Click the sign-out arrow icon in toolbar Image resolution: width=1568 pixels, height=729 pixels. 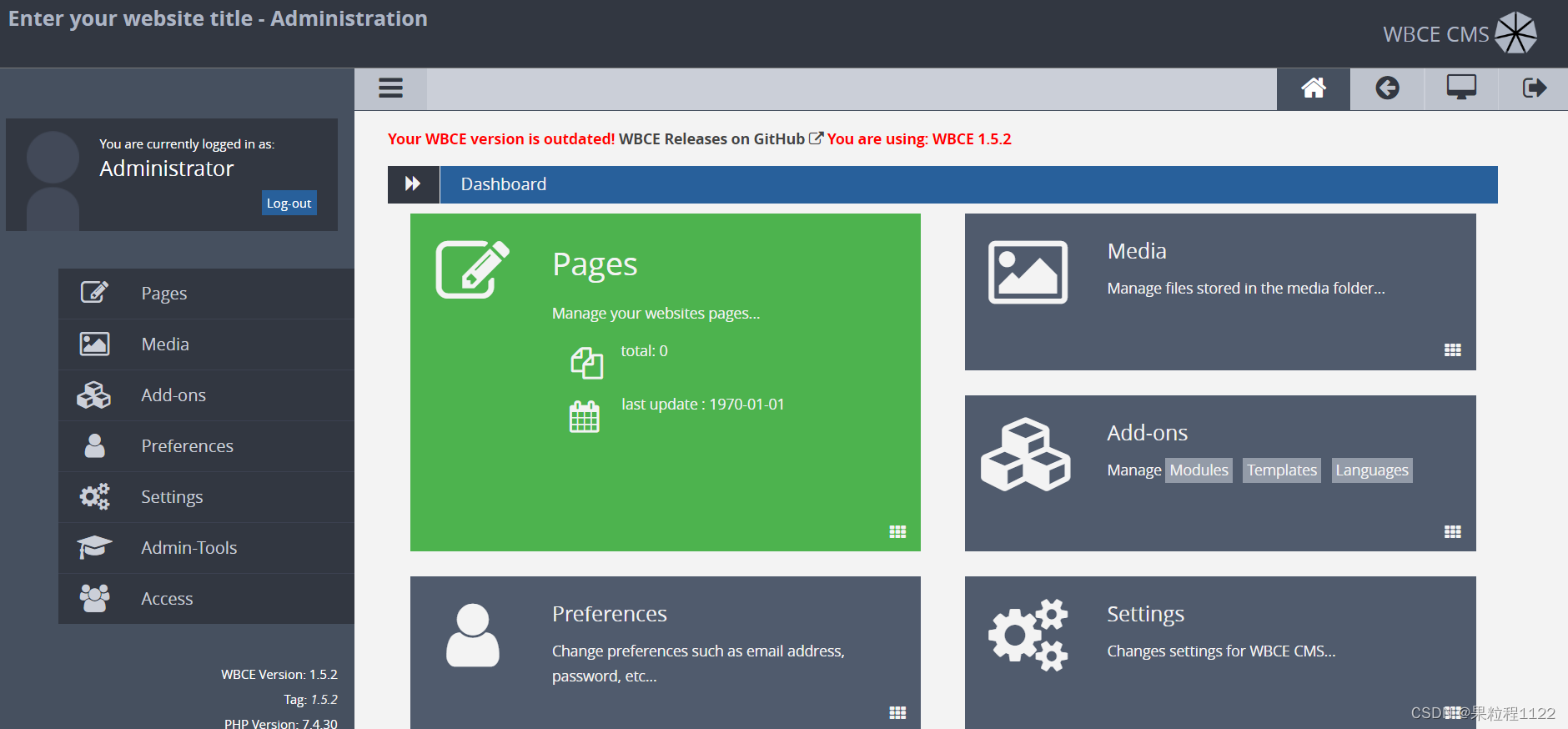pos(1535,88)
